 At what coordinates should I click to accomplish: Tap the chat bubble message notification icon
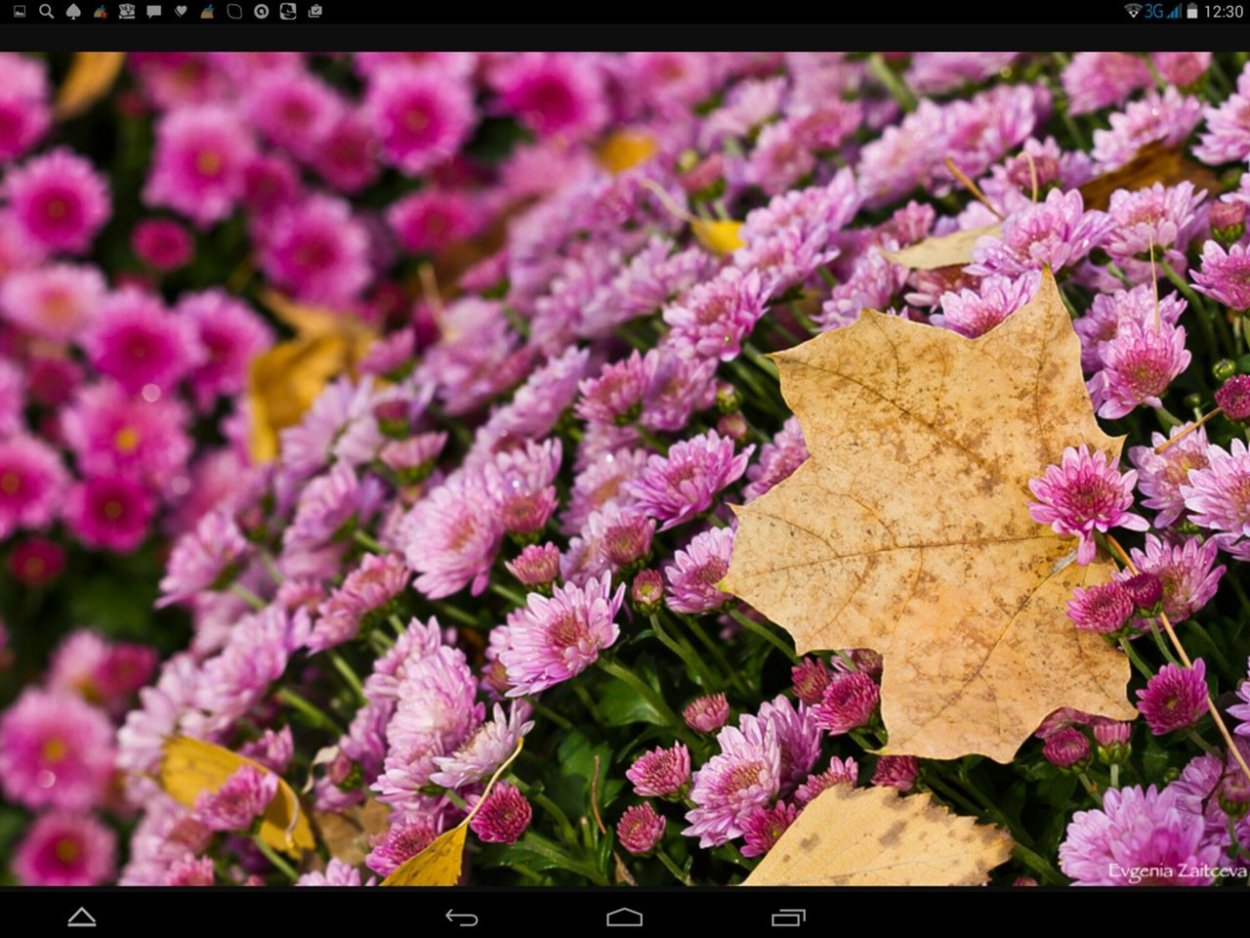(x=154, y=11)
